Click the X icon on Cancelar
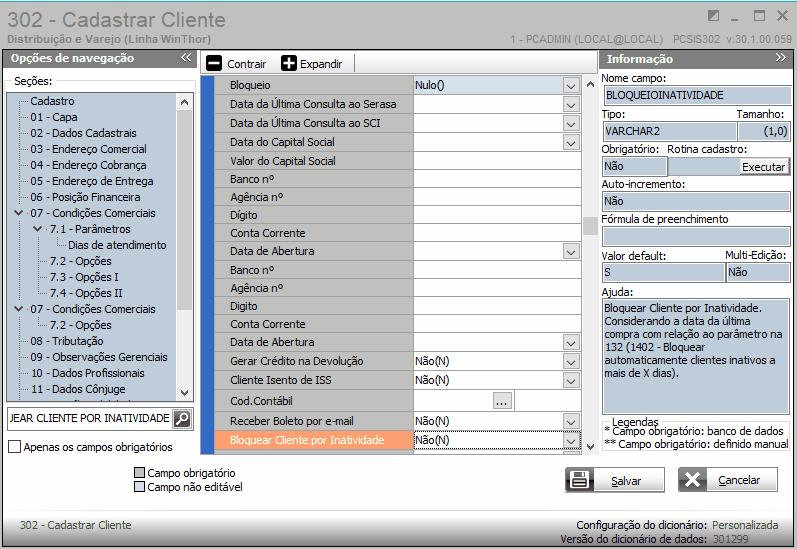The width and height of the screenshot is (797, 549). click(x=692, y=479)
